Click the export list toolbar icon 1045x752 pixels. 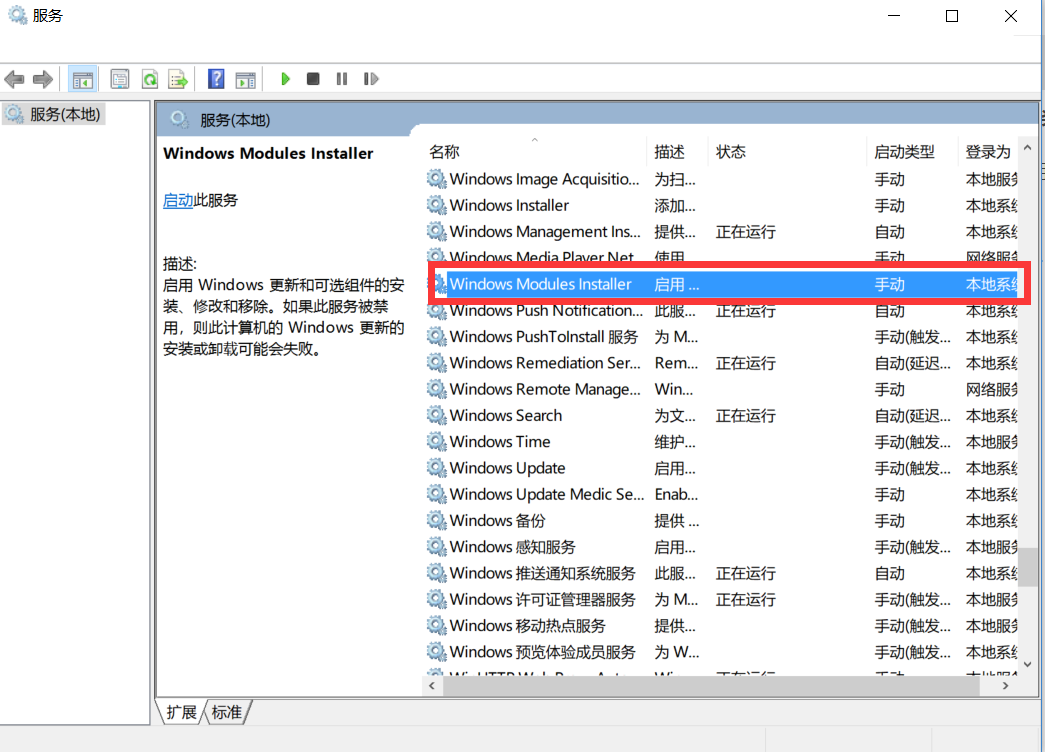177,79
